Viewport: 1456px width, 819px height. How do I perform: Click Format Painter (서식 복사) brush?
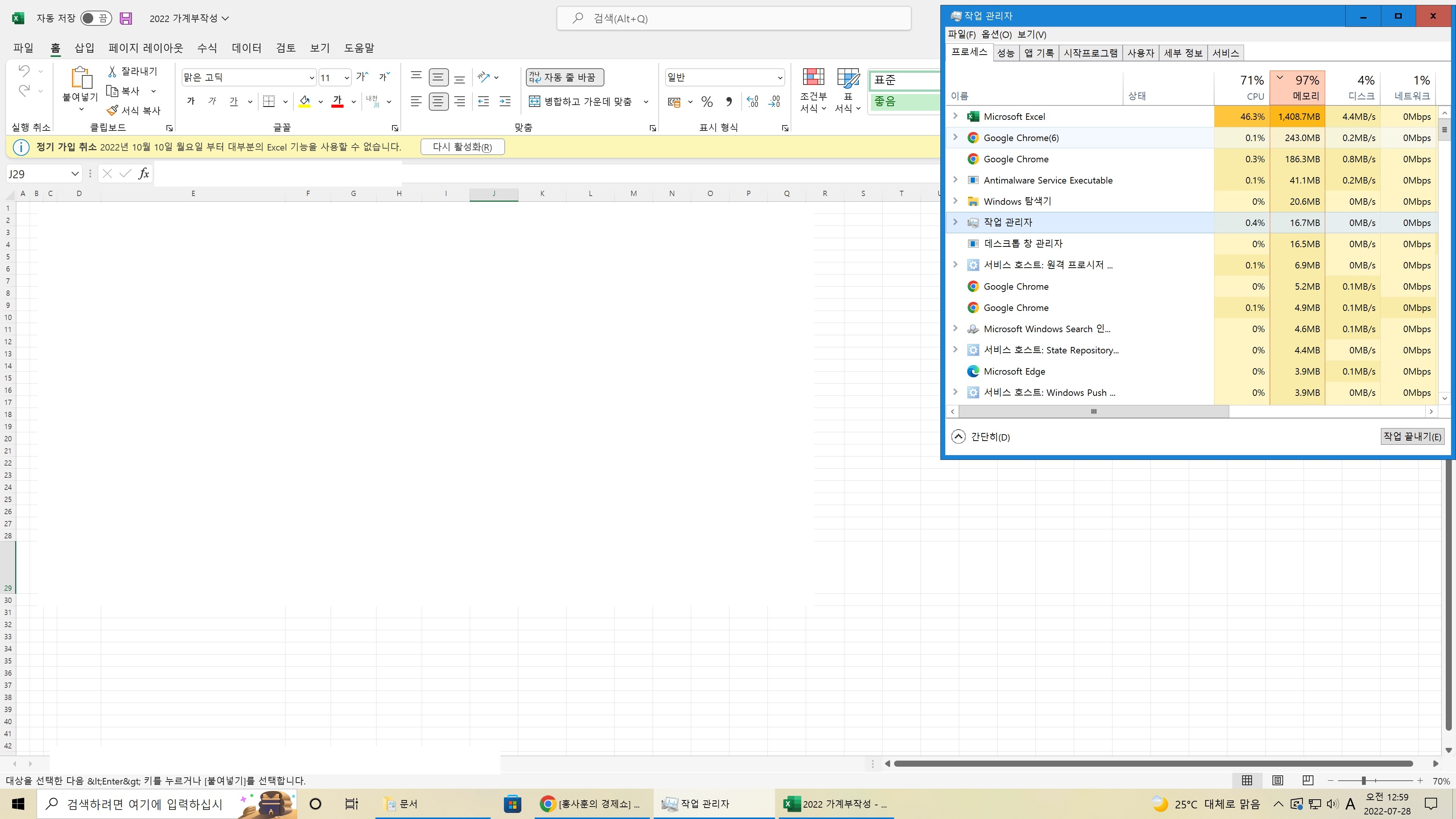tap(113, 110)
